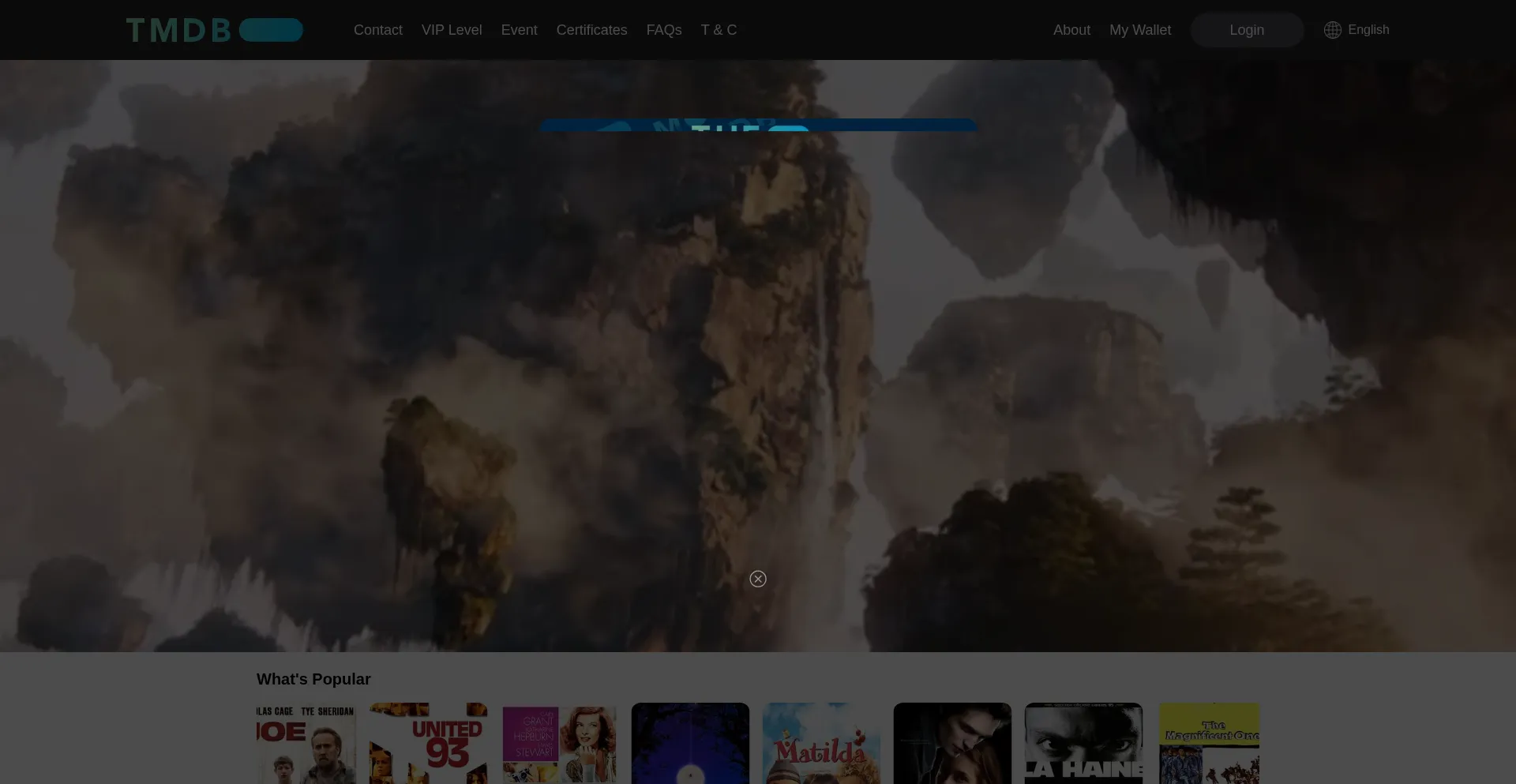Navigate to Certificates
The height and width of the screenshot is (784, 1516).
click(591, 30)
